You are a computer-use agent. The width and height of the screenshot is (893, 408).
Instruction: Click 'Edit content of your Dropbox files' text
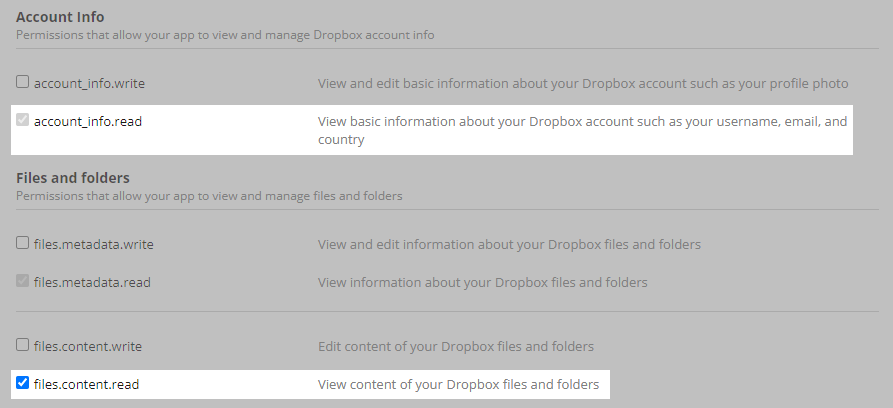(x=455, y=347)
